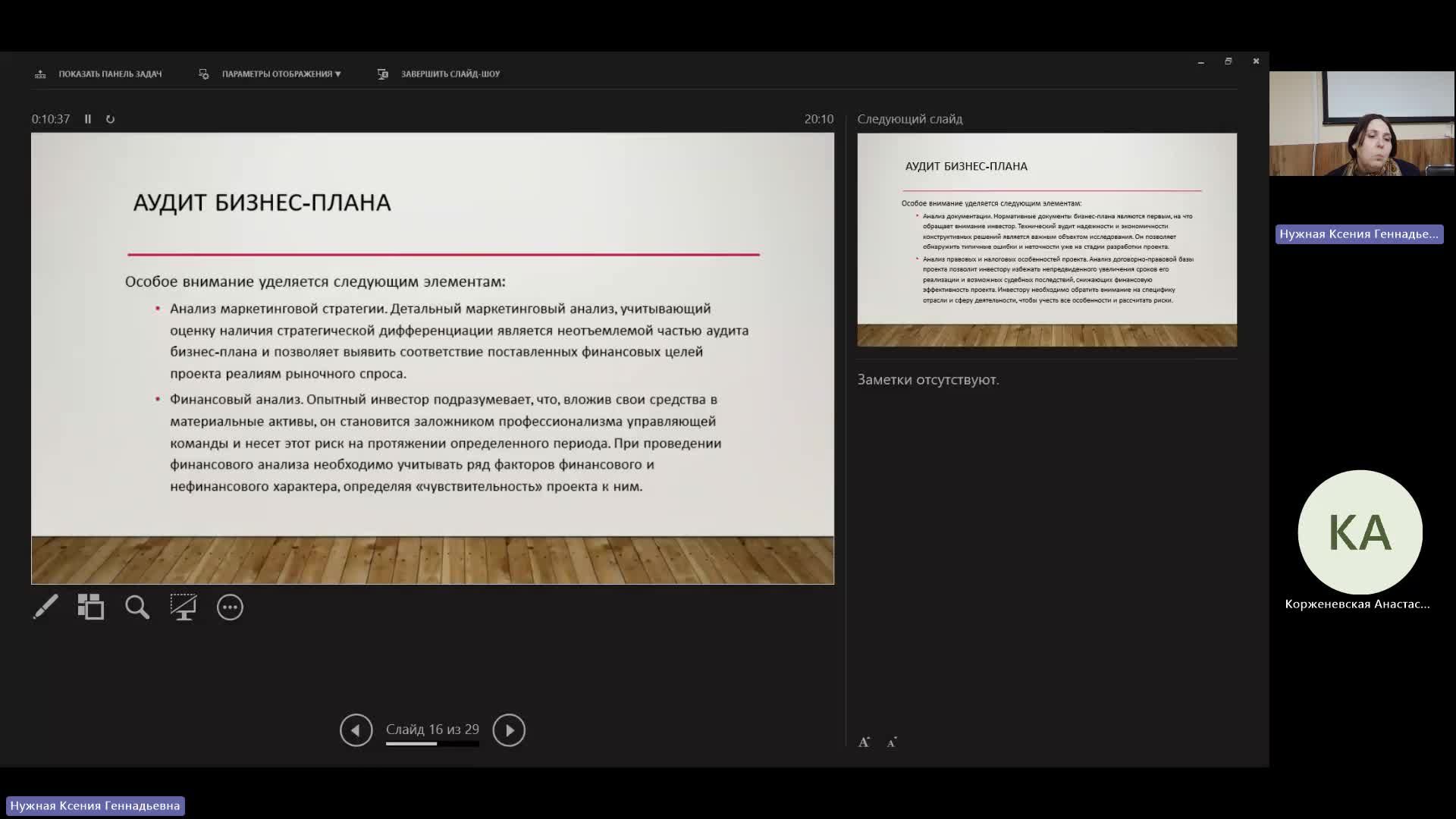The image size is (1456, 819).
Task: Pause the presentation timer
Action: click(x=88, y=119)
